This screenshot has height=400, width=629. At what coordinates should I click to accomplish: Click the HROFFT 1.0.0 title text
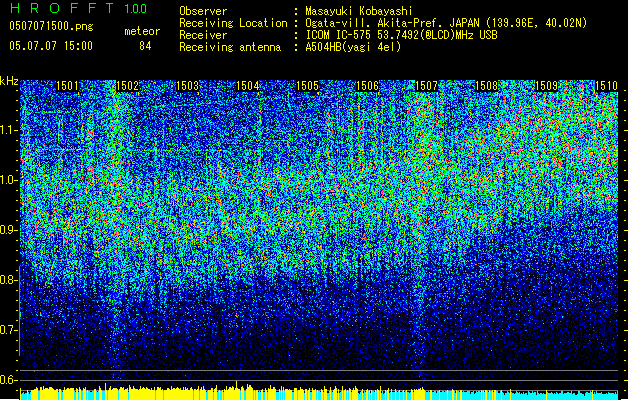79,8
